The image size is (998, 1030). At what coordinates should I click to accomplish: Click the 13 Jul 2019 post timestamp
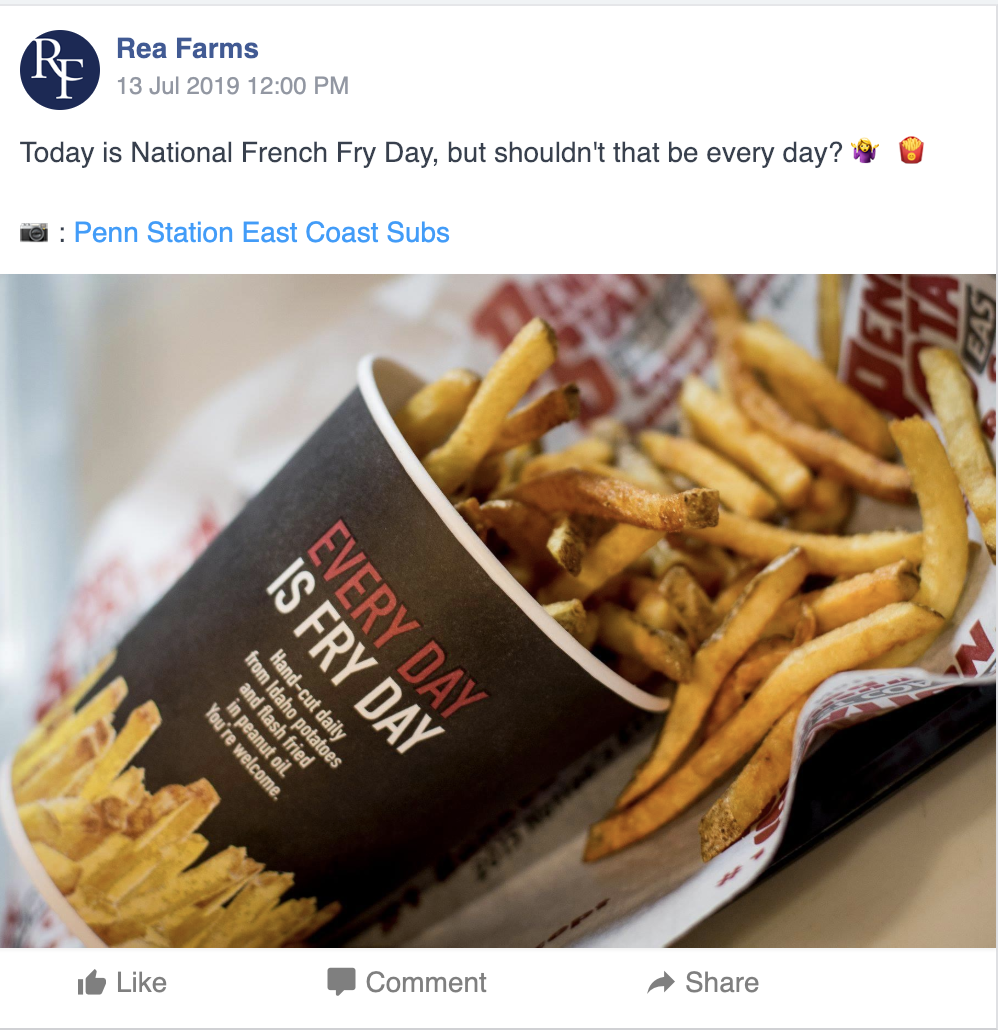point(233,86)
